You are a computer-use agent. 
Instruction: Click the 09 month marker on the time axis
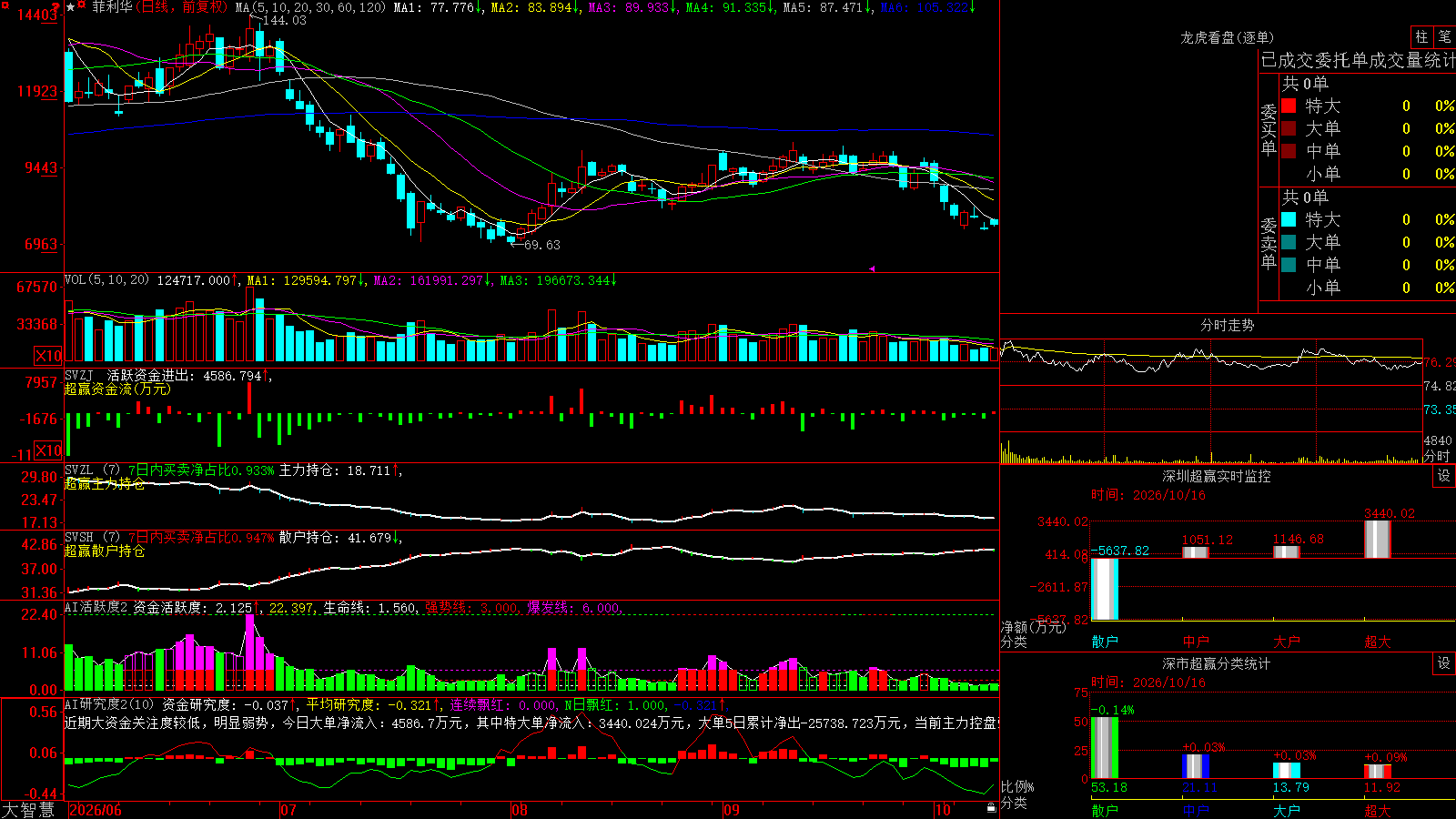tap(732, 810)
